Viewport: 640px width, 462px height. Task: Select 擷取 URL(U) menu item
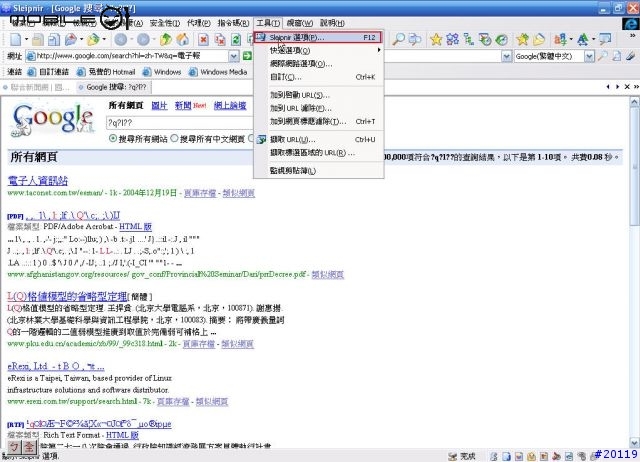[318, 140]
